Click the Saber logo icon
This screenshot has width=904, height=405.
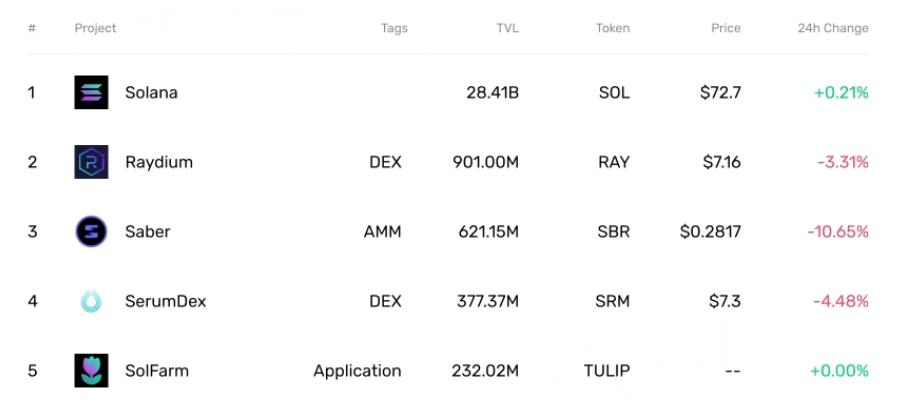click(x=91, y=232)
